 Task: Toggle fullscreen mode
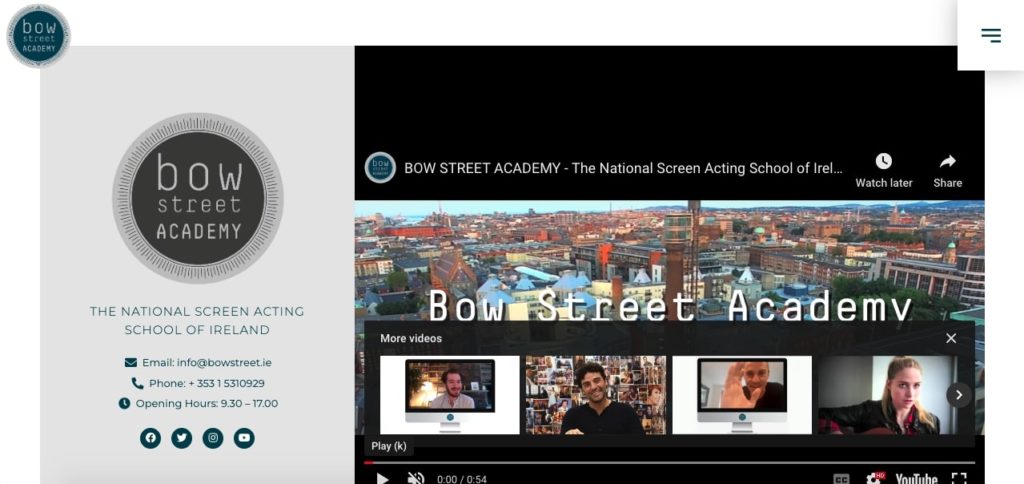(x=959, y=479)
